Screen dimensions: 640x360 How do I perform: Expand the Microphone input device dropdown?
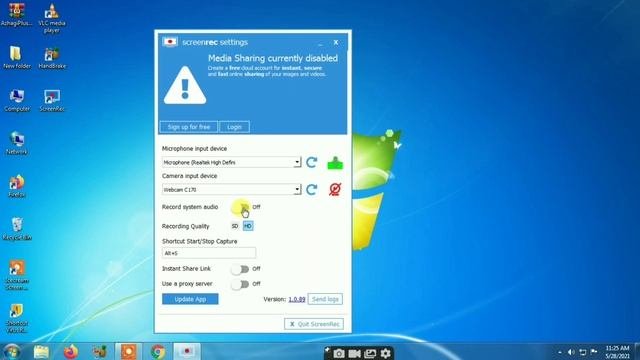tap(297, 162)
